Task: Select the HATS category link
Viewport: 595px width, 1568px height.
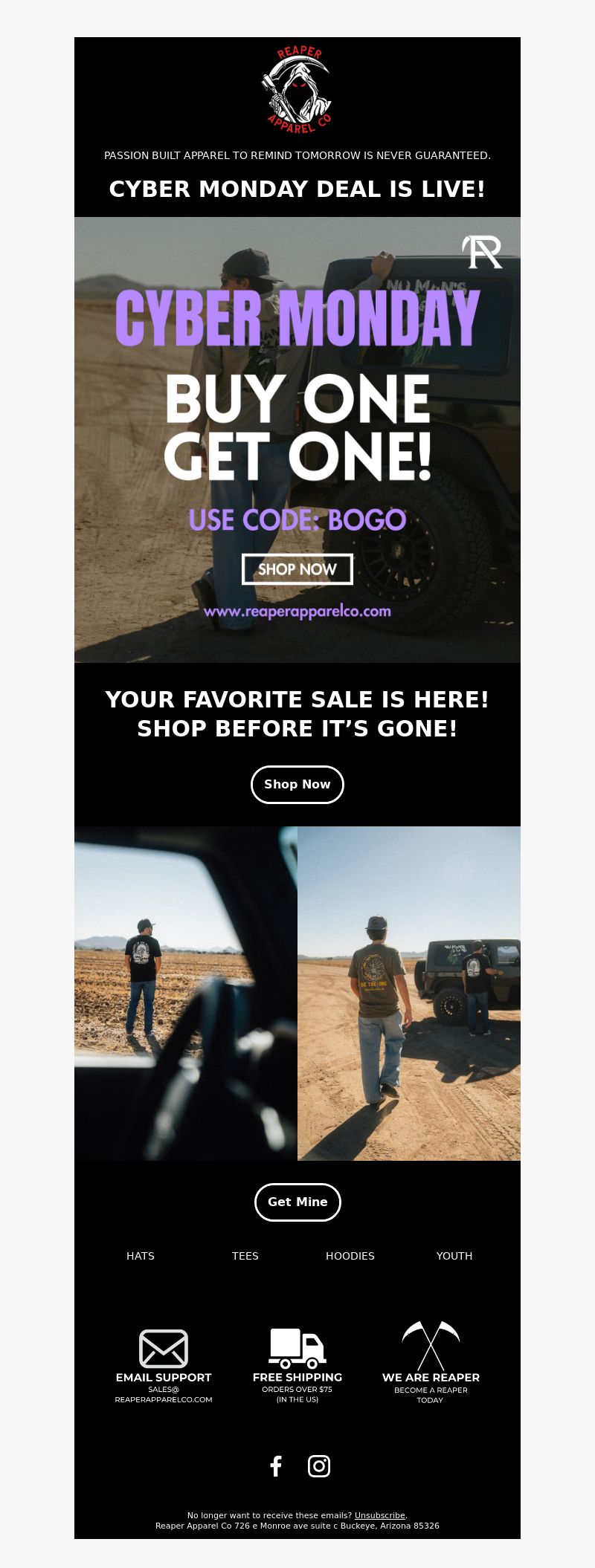Action: [x=141, y=1256]
